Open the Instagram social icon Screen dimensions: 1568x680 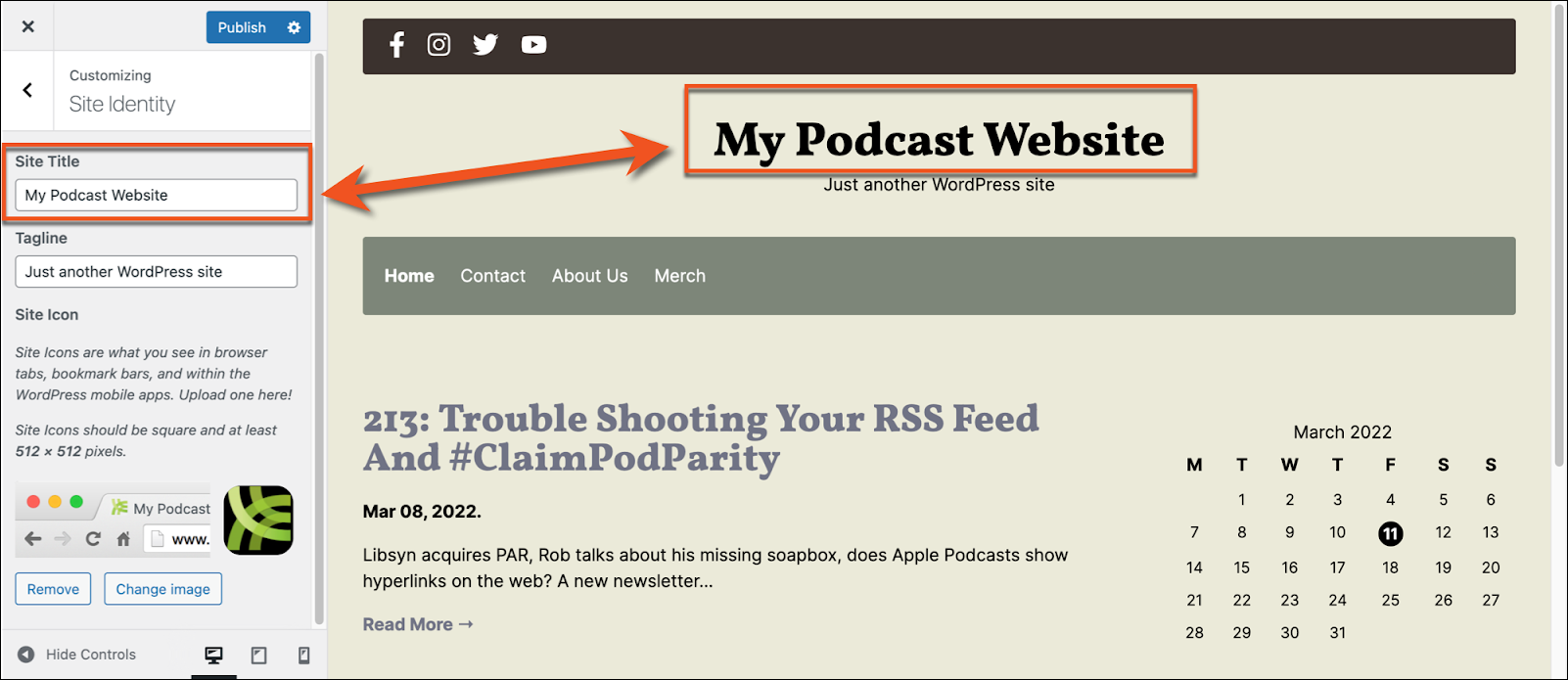pos(438,45)
